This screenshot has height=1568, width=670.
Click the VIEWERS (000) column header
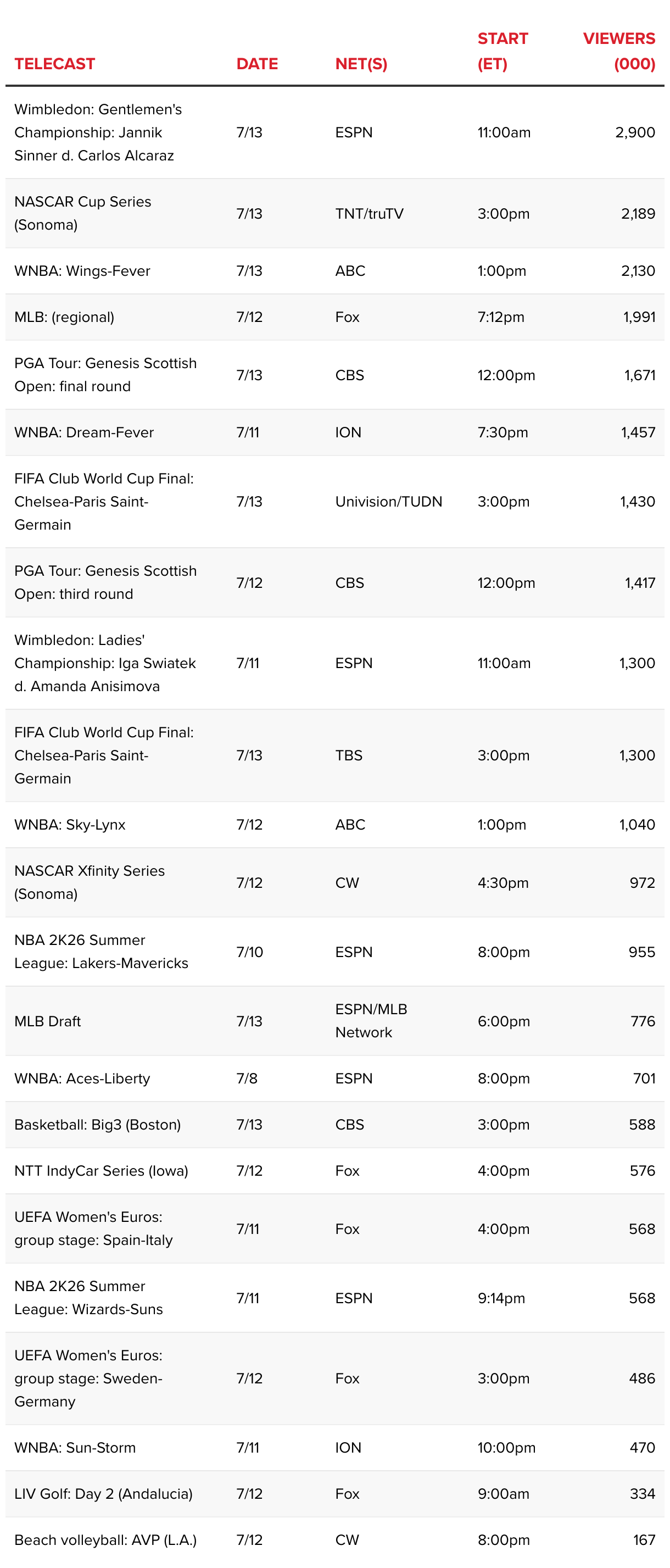point(619,51)
